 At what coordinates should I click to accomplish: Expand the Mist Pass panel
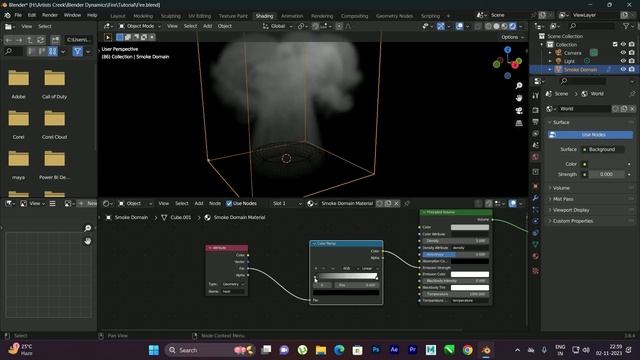[563, 199]
